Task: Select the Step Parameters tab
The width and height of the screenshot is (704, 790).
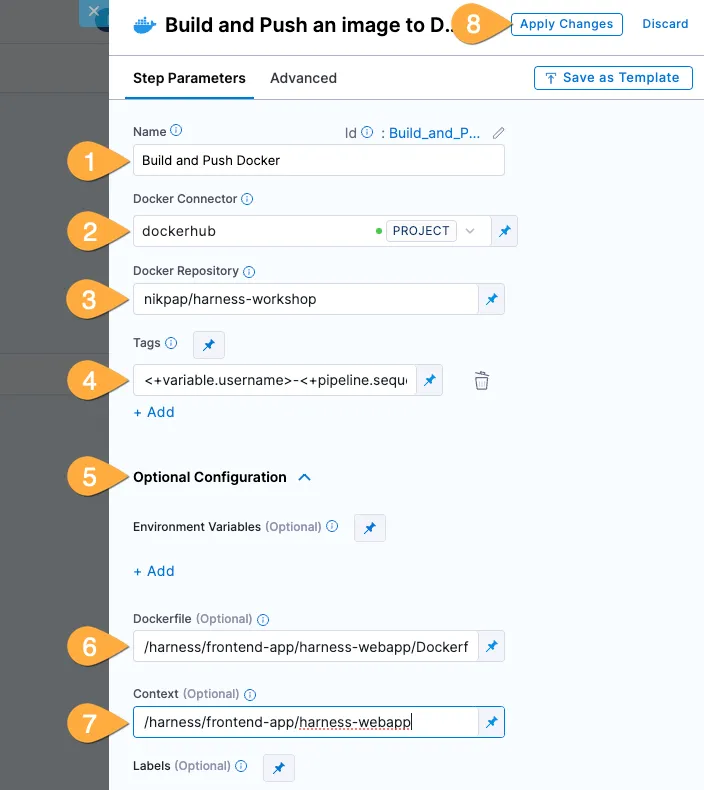Action: (x=189, y=78)
